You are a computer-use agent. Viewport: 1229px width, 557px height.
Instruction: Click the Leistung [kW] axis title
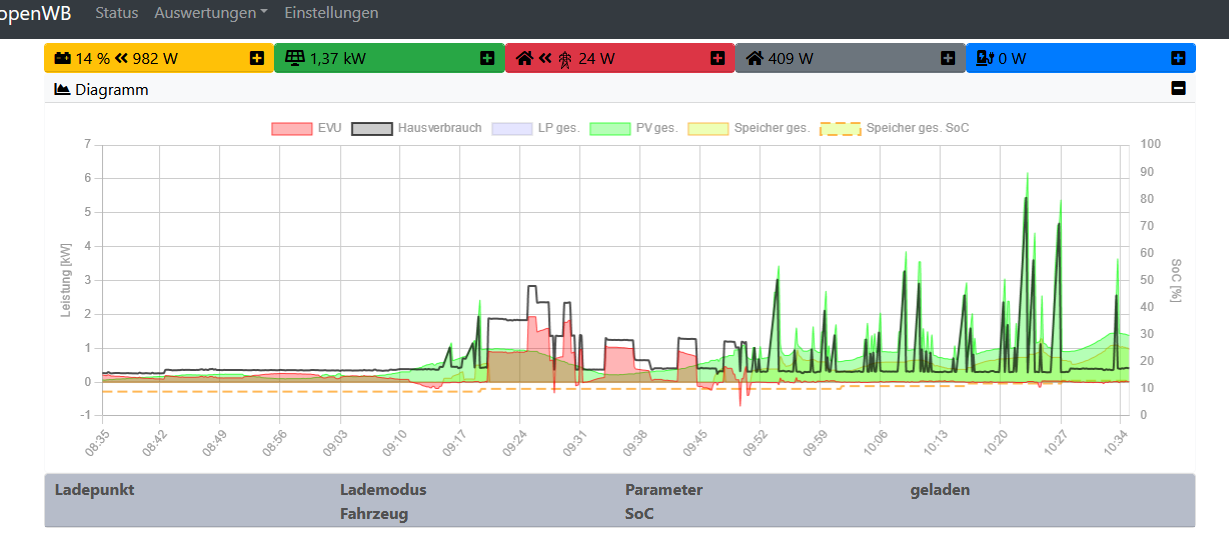coord(66,280)
